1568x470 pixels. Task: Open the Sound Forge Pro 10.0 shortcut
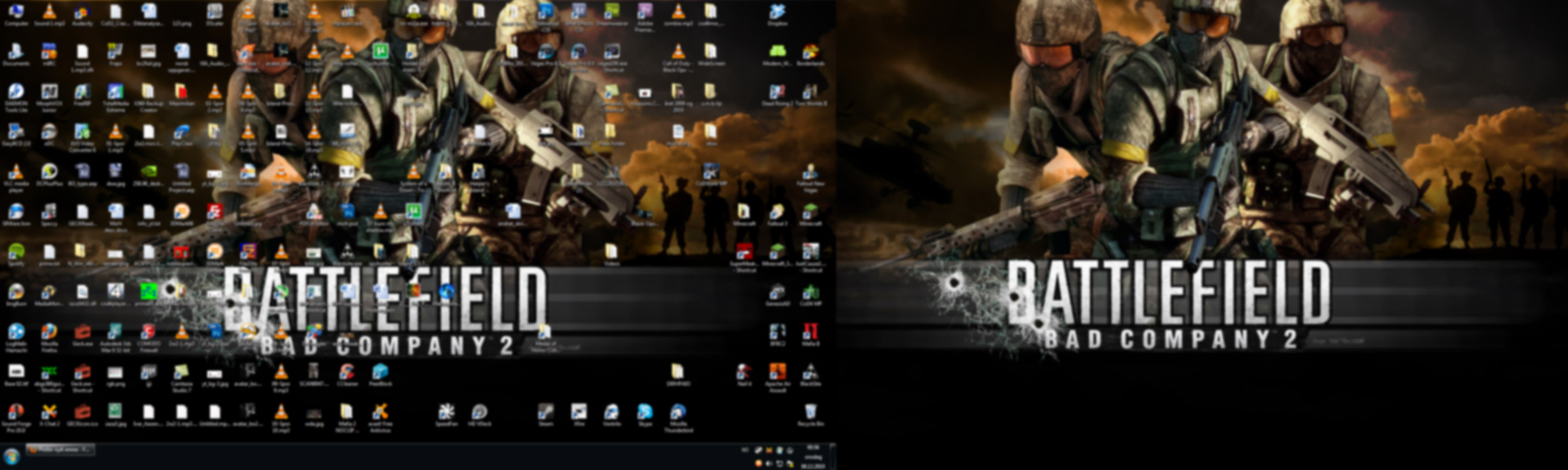click(17, 418)
